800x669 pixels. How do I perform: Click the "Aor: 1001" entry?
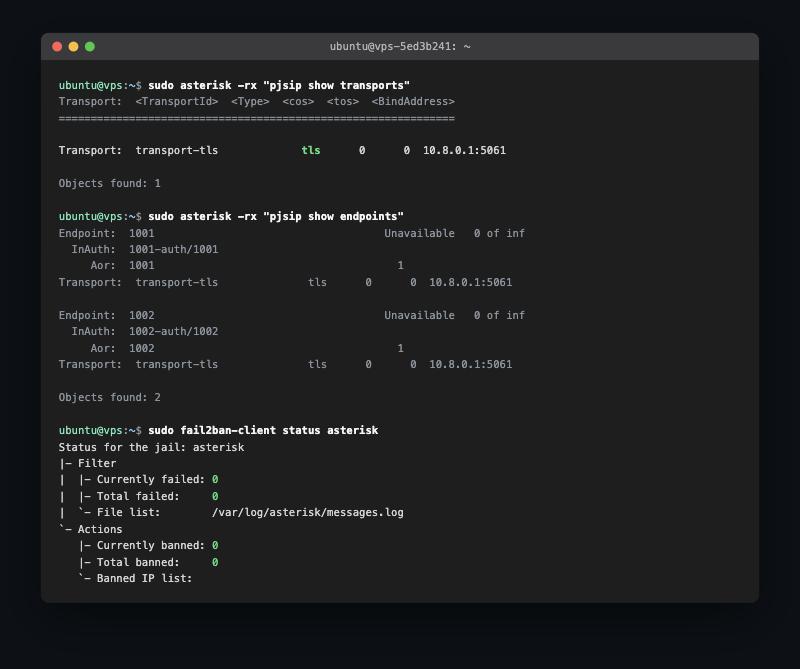tap(122, 265)
